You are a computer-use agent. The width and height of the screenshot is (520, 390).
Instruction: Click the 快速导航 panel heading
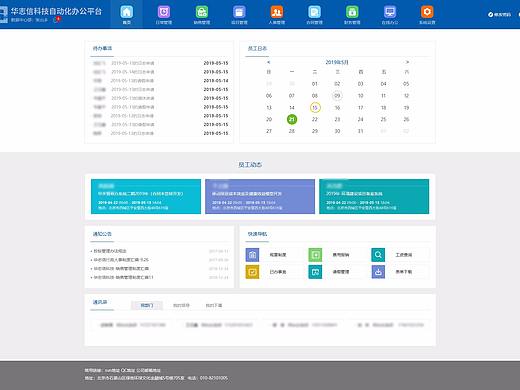(257, 234)
